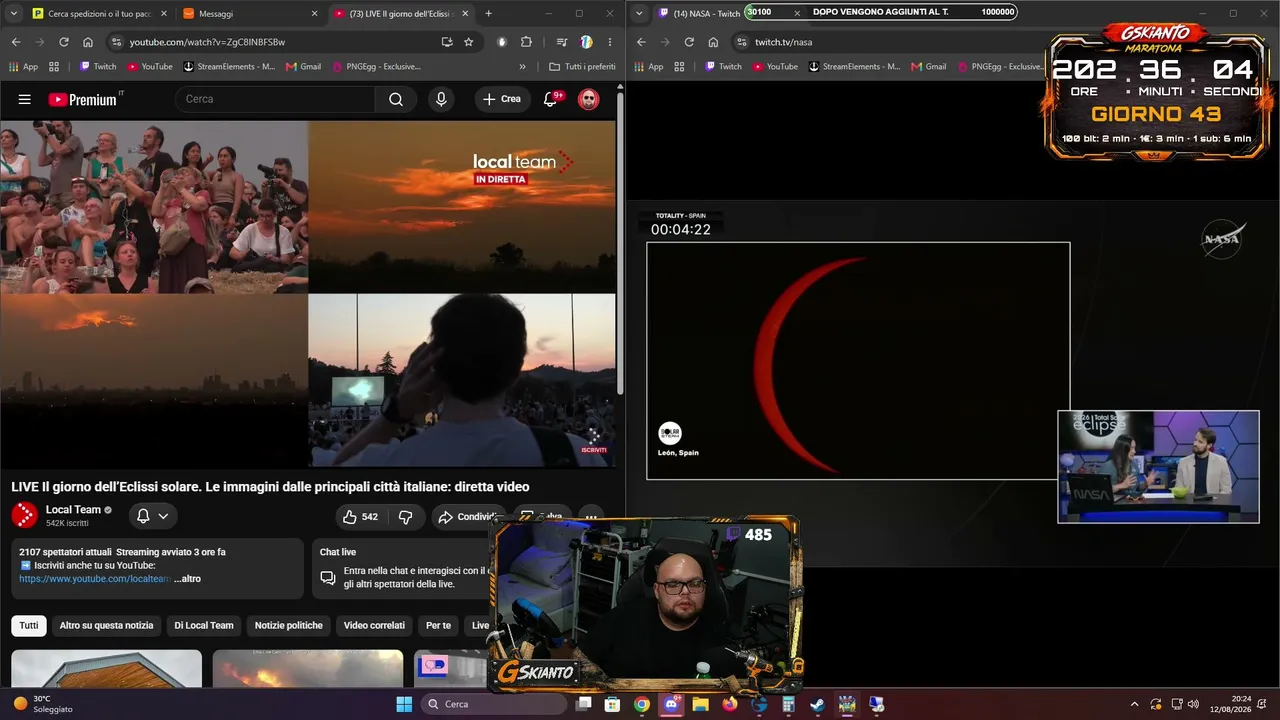Open Steam from the taskbar
Viewport: 1280px width, 720px height.
(x=818, y=704)
